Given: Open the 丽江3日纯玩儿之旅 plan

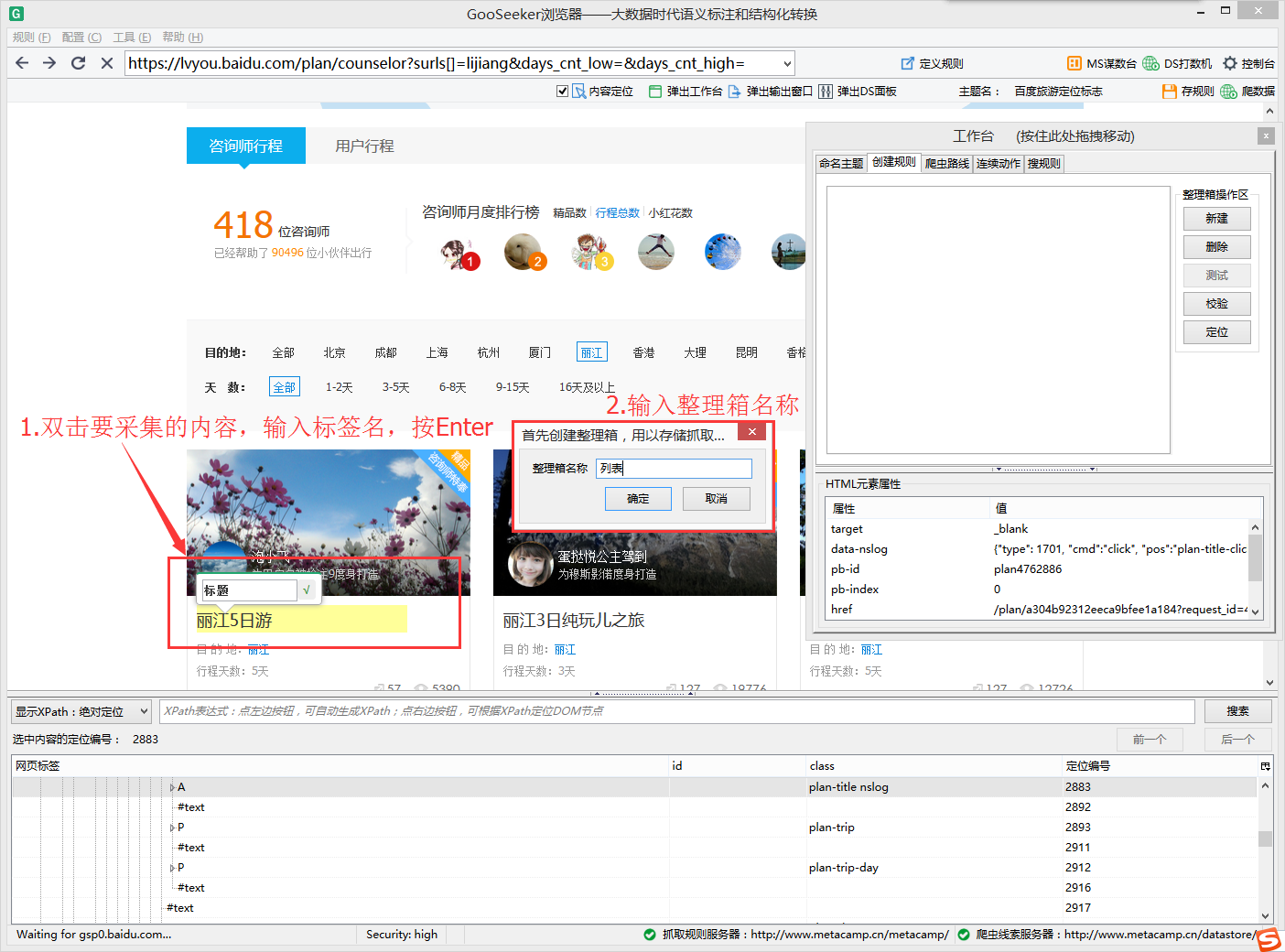Looking at the screenshot, I should point(574,621).
